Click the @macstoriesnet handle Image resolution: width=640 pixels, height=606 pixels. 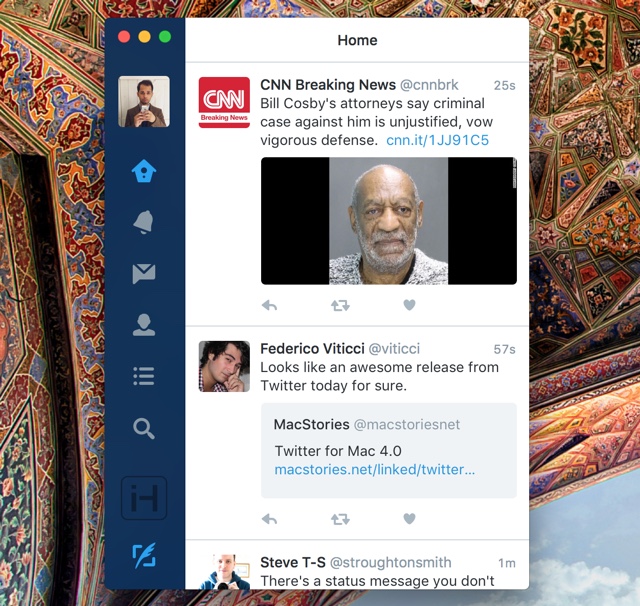click(407, 424)
